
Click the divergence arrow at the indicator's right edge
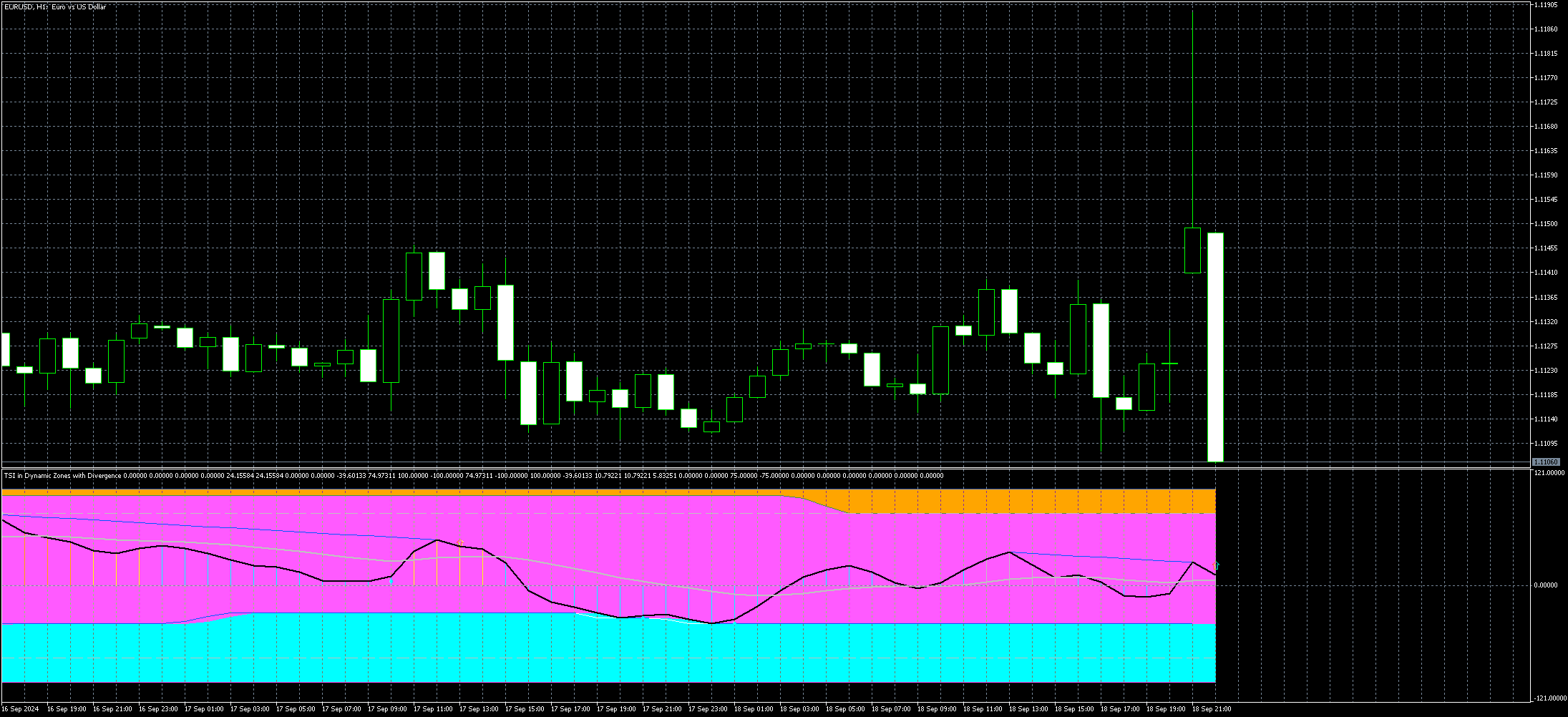click(x=1216, y=566)
